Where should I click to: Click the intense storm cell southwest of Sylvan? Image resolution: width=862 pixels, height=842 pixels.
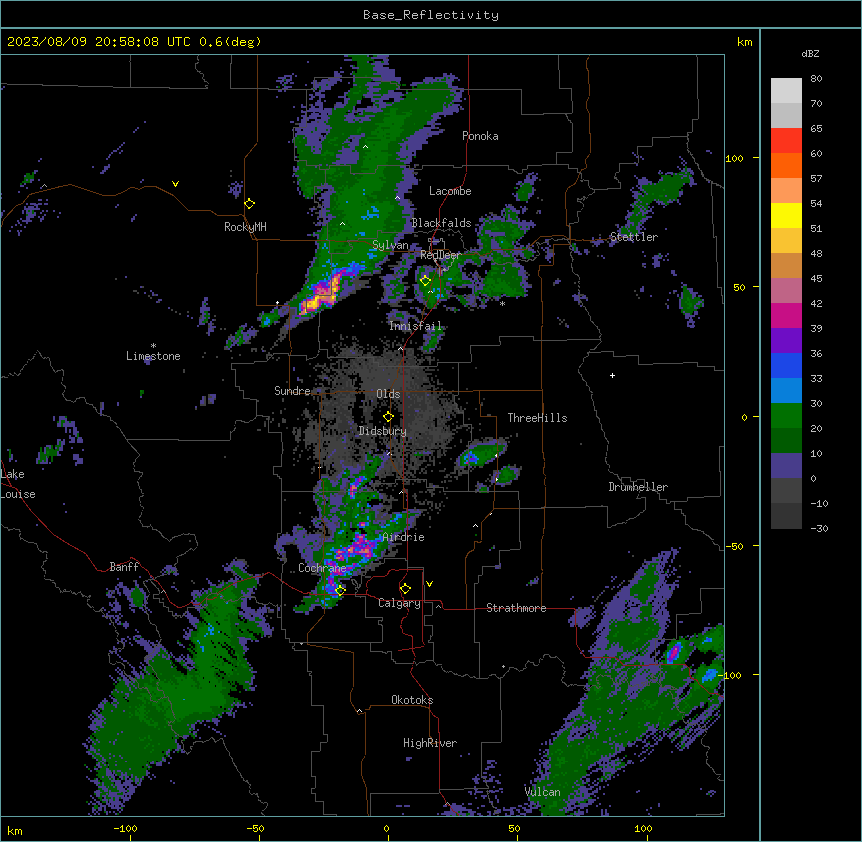point(322,291)
